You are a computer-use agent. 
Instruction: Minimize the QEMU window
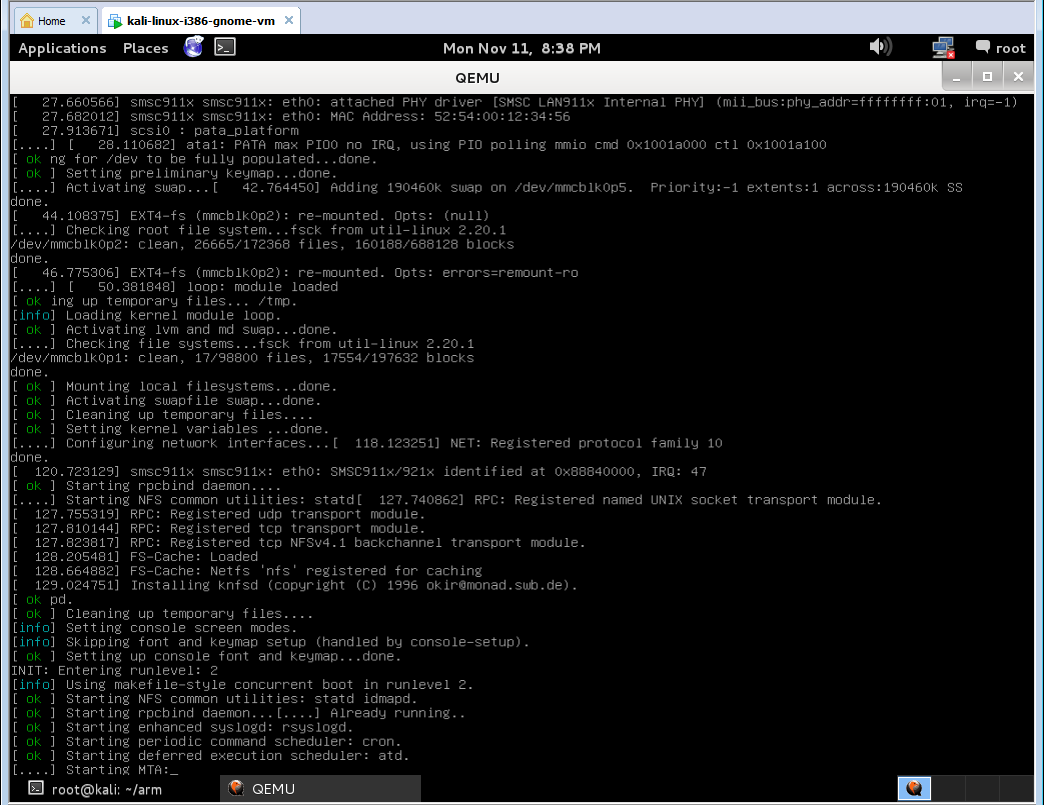pos(957,77)
